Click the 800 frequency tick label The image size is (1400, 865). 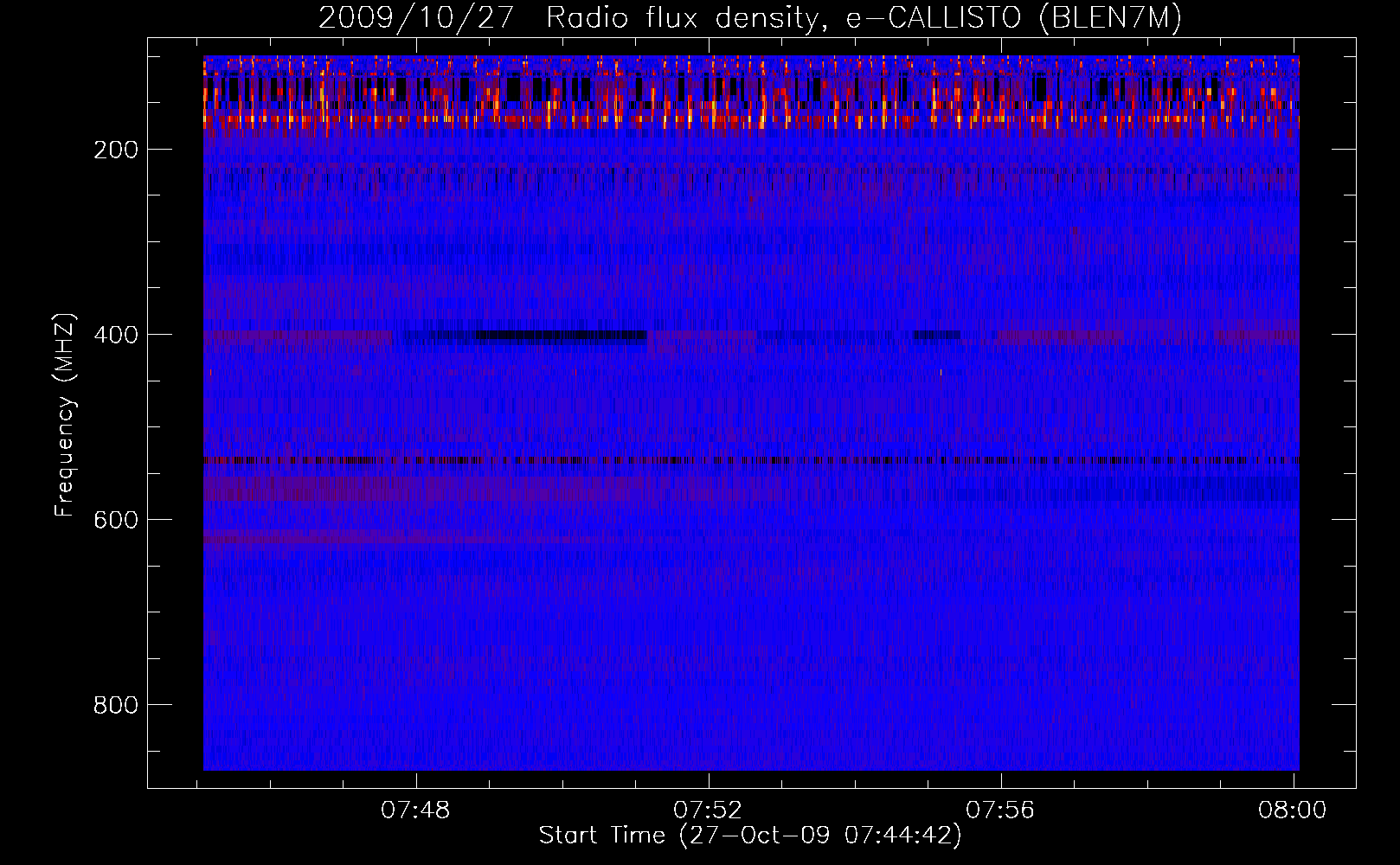[116, 705]
